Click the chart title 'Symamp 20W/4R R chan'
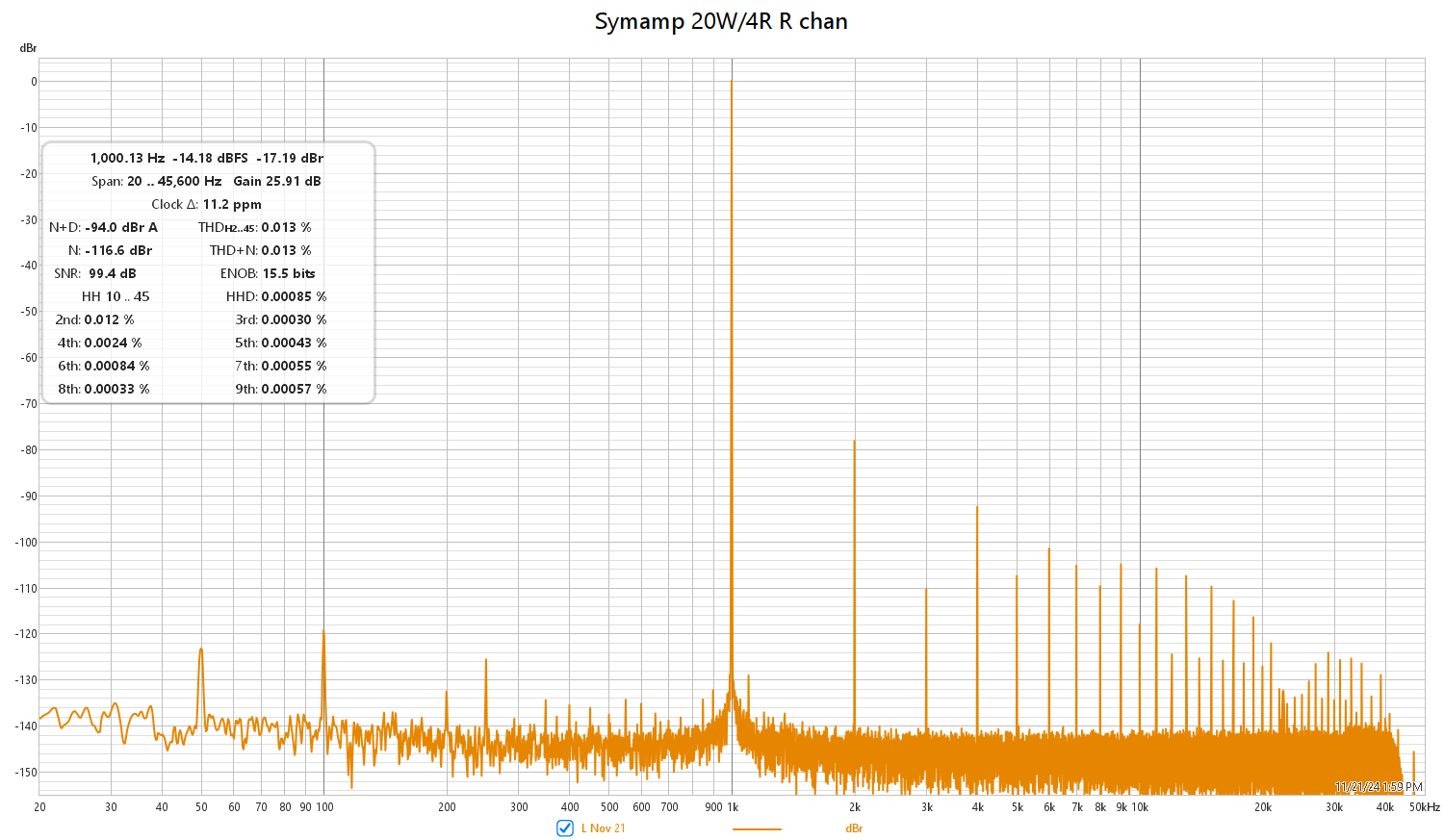The width and height of the screenshot is (1444, 840). 721,21
